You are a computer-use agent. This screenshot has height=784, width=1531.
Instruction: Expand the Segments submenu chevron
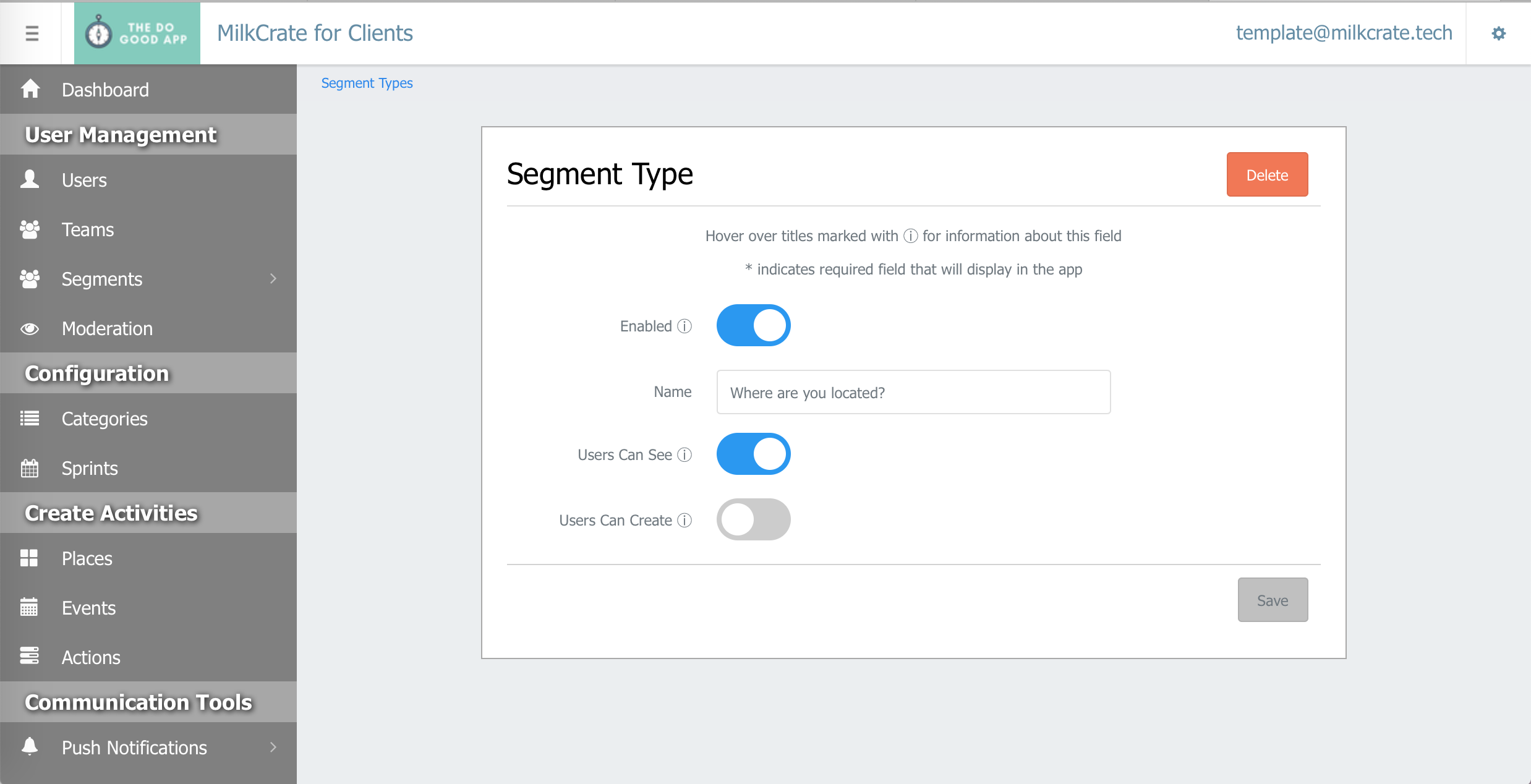point(273,279)
